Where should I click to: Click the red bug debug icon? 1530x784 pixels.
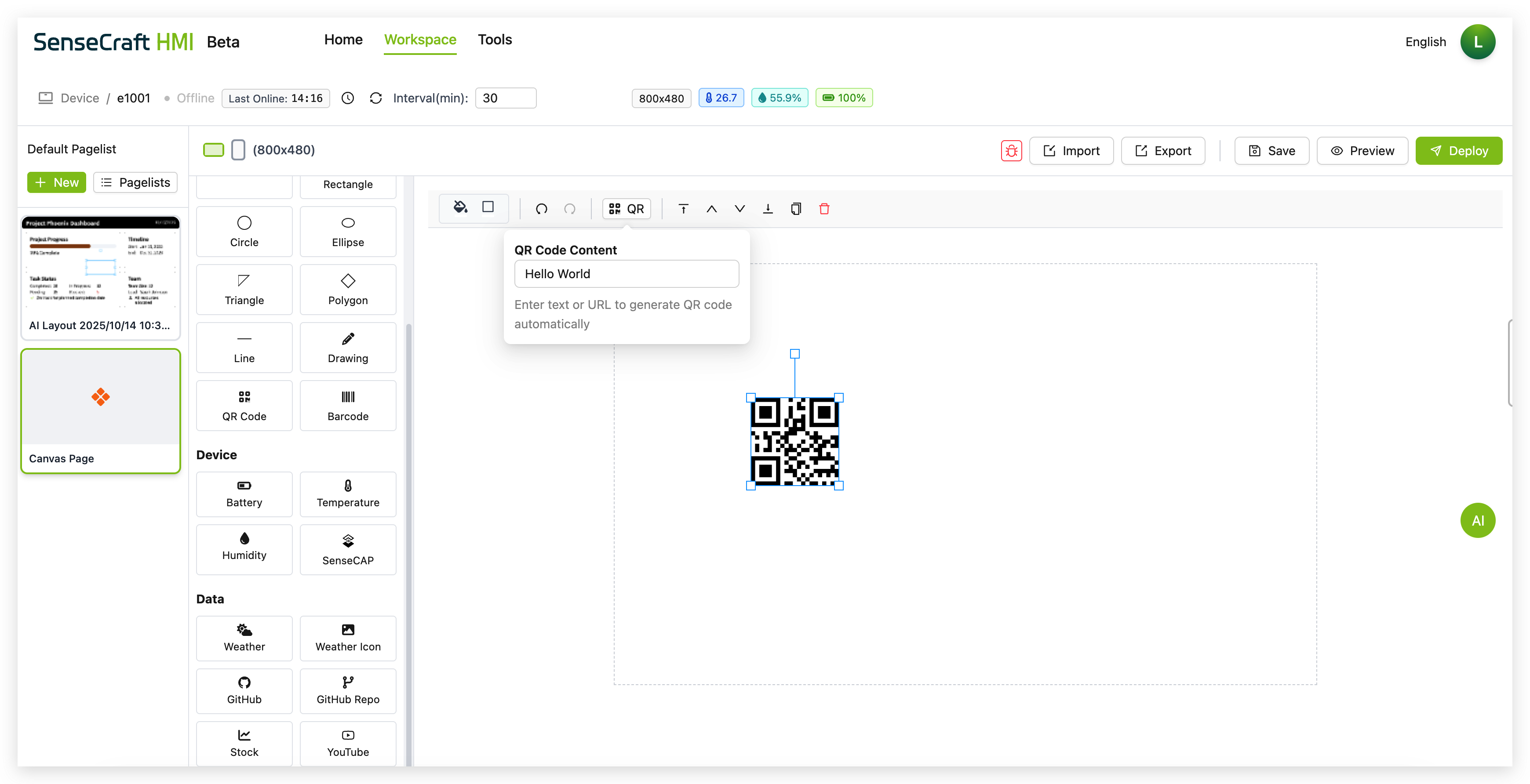(1011, 151)
